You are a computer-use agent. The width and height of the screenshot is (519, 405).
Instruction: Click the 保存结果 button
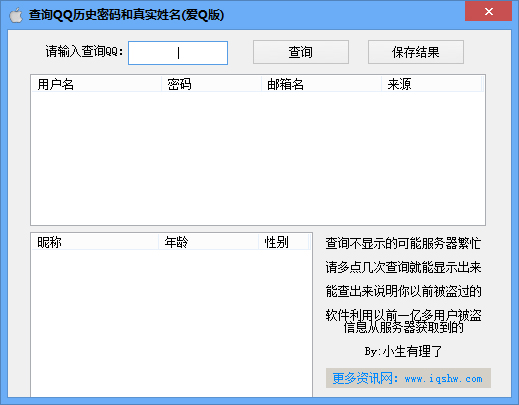tap(416, 52)
